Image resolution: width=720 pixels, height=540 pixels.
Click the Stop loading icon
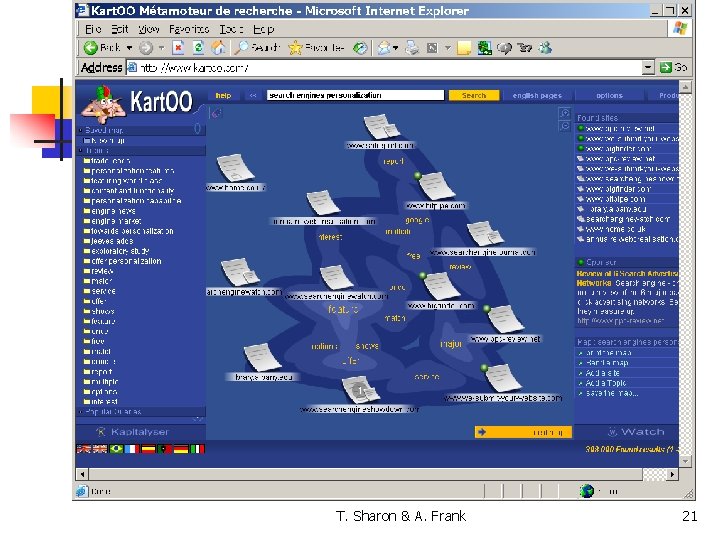pyautogui.click(x=178, y=47)
